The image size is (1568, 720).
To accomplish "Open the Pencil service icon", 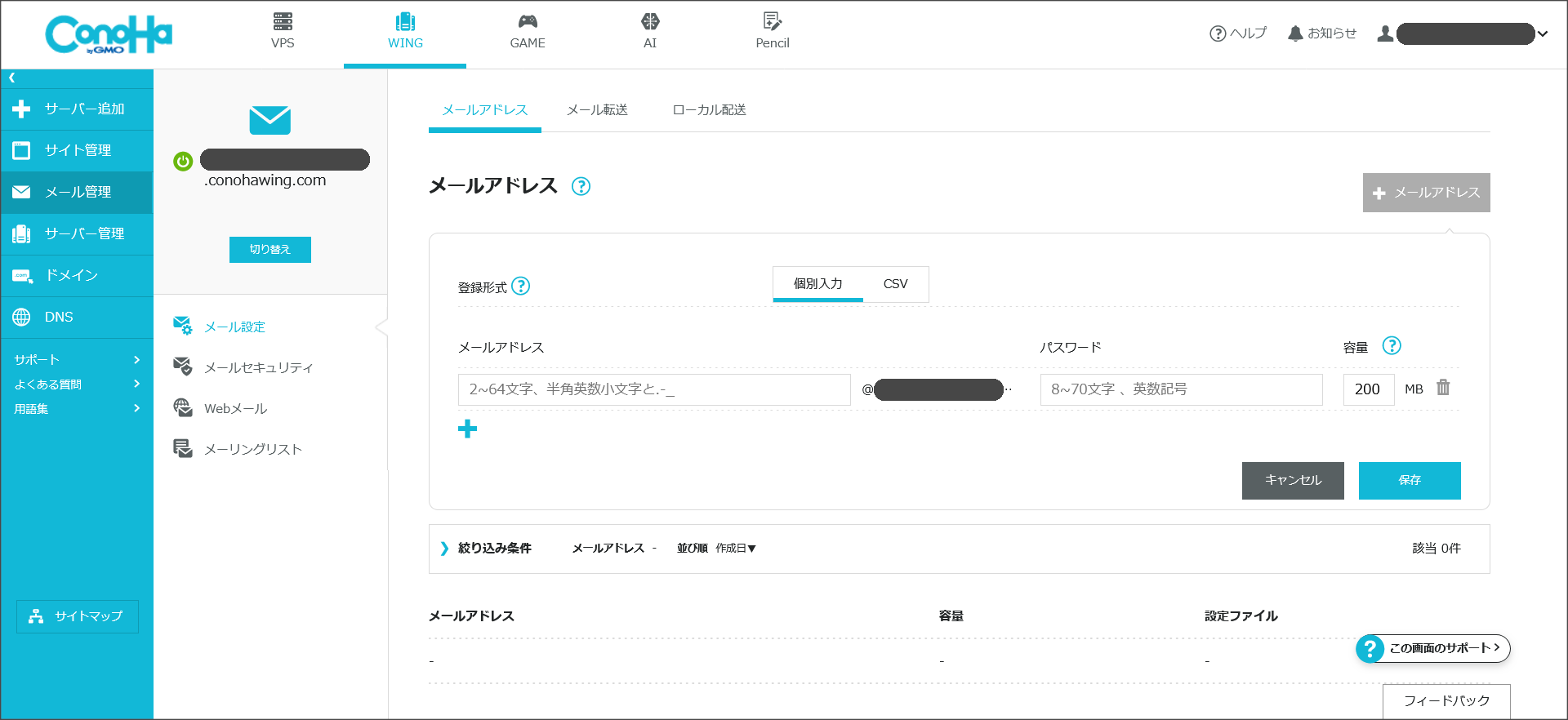I will 772,22.
